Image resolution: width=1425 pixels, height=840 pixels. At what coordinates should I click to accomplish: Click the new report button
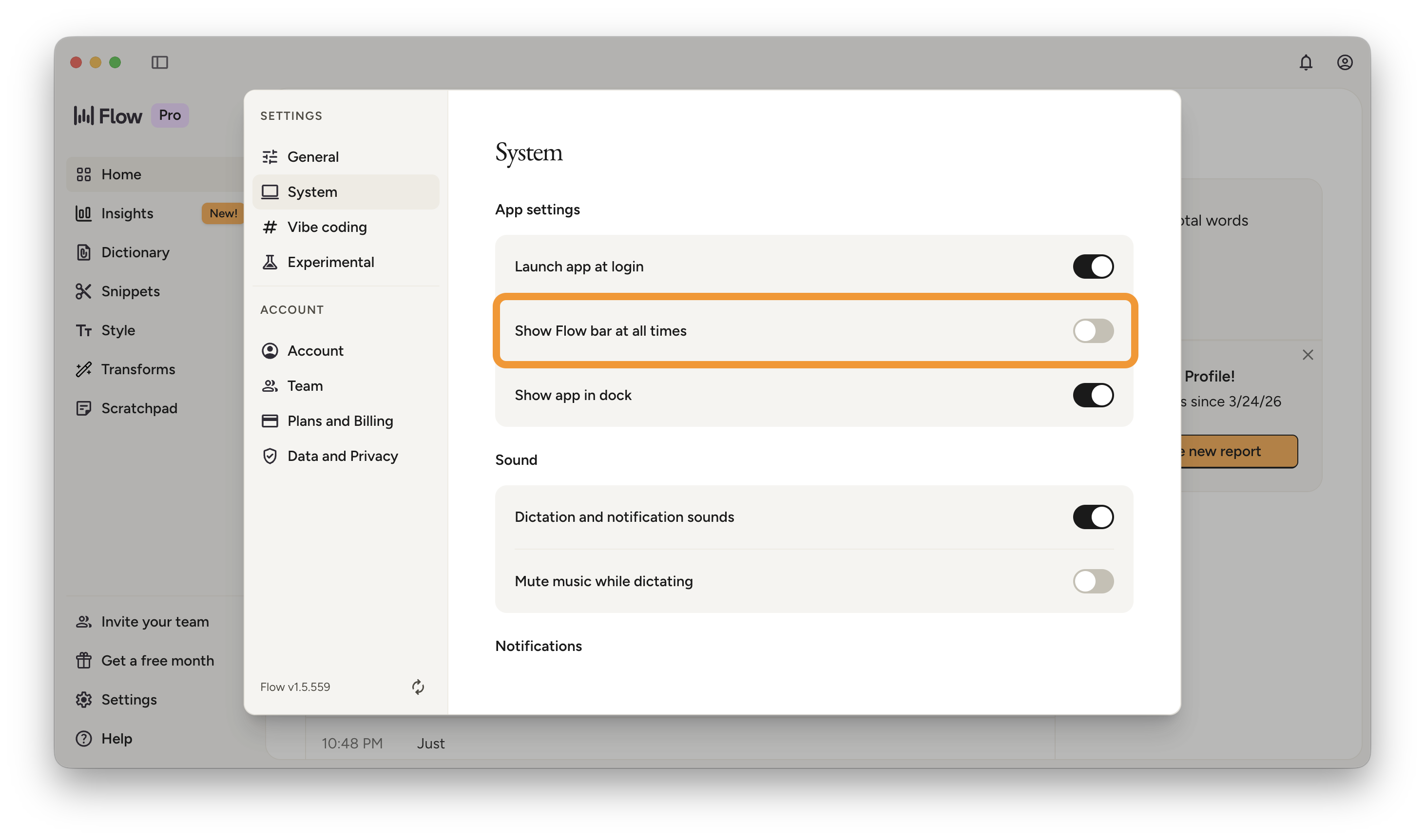tap(1239, 452)
